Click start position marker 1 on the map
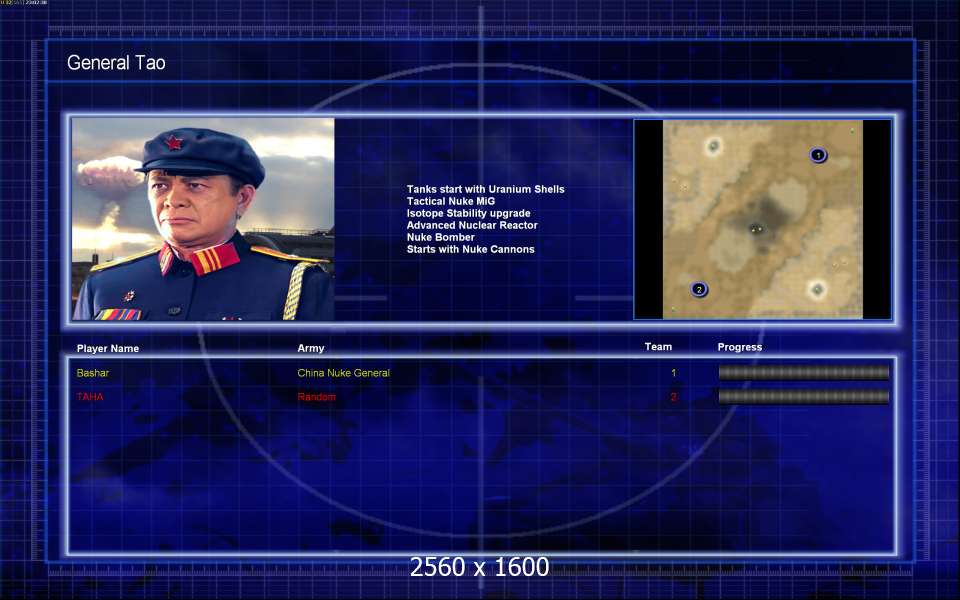 click(818, 155)
